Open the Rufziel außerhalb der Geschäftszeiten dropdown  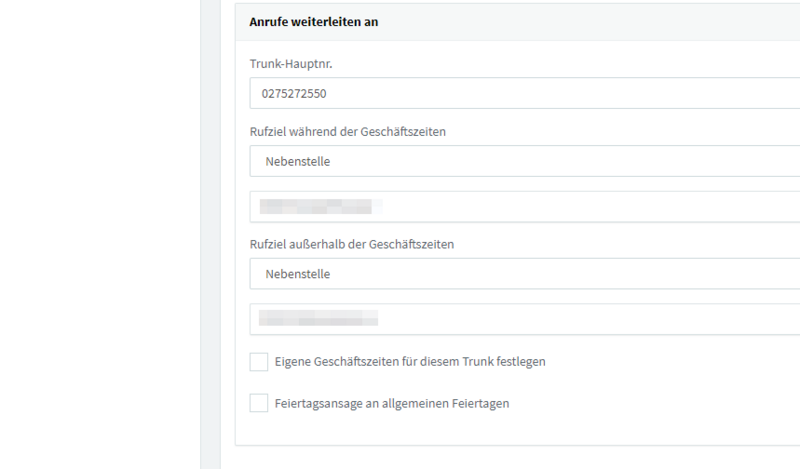coord(524,274)
